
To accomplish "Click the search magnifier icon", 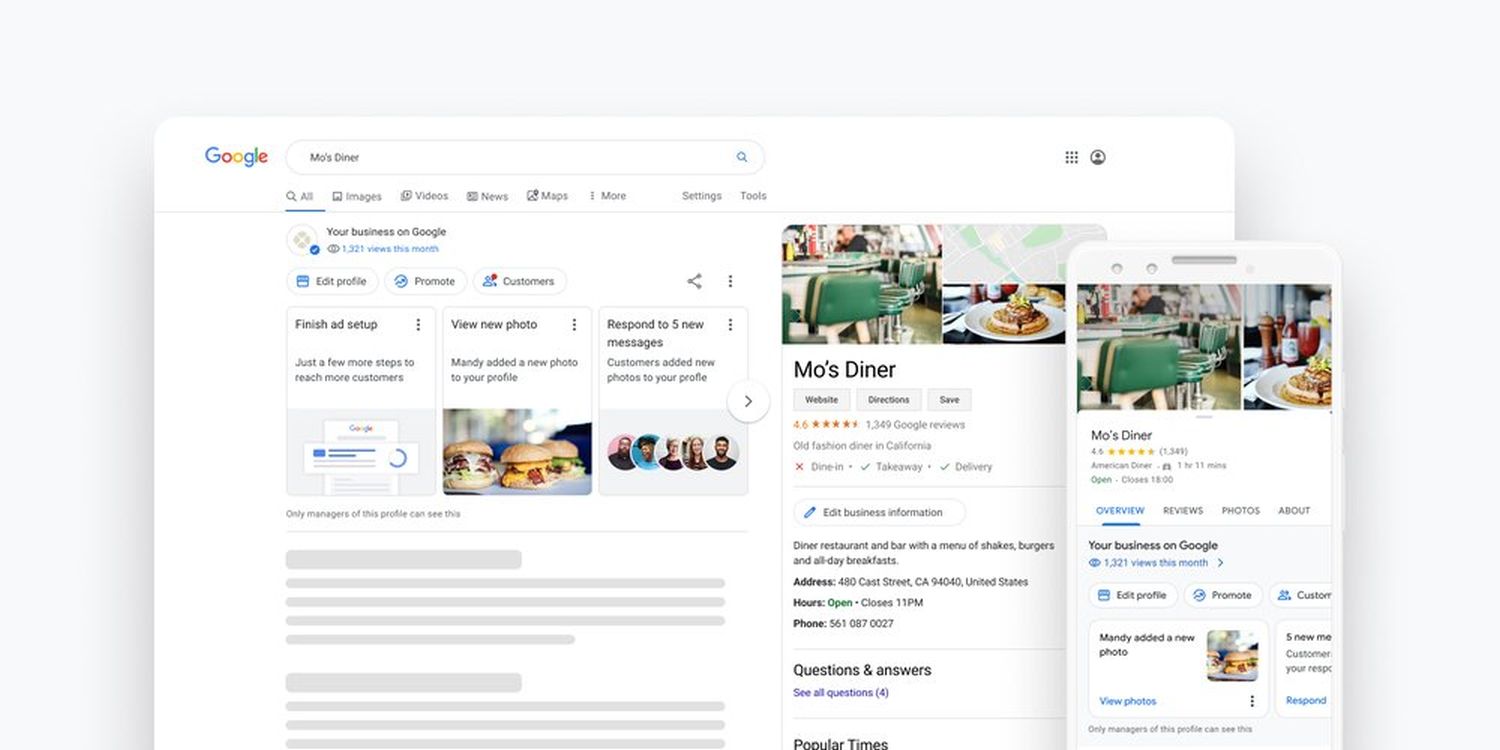I will click(x=742, y=157).
